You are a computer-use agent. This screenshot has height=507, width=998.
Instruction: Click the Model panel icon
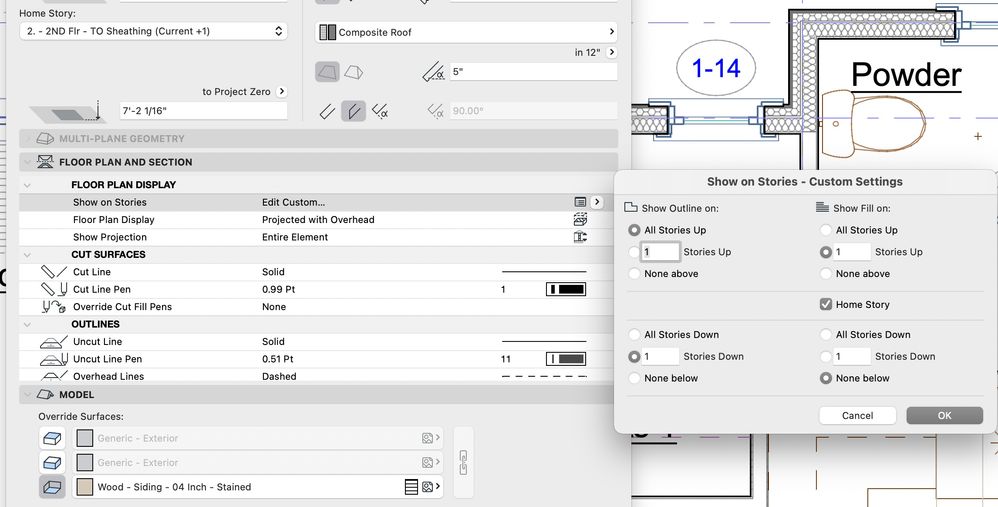[45, 394]
